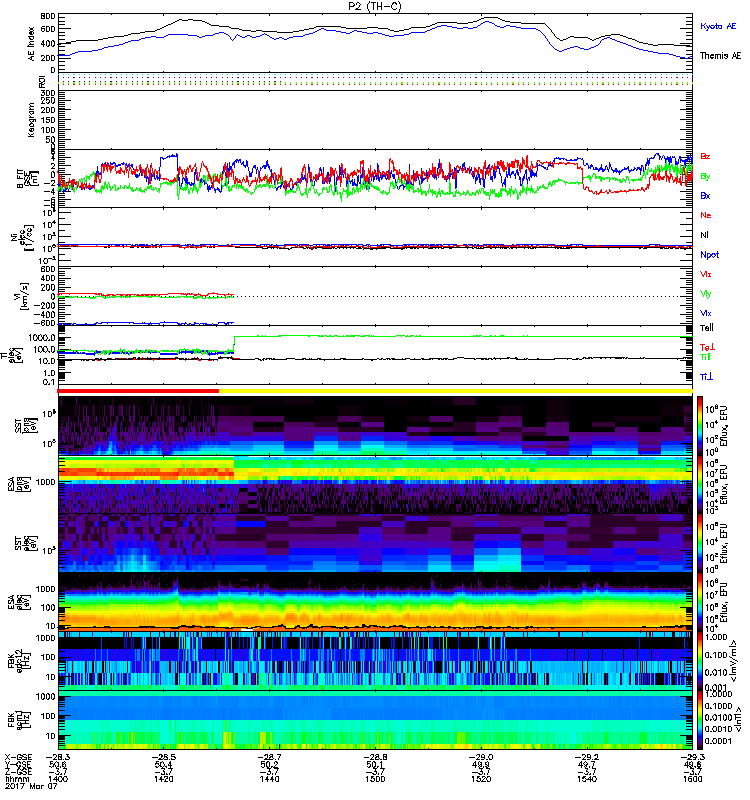Click the -600 tick on Vi axis
750x800 pixels.
click(x=44, y=323)
